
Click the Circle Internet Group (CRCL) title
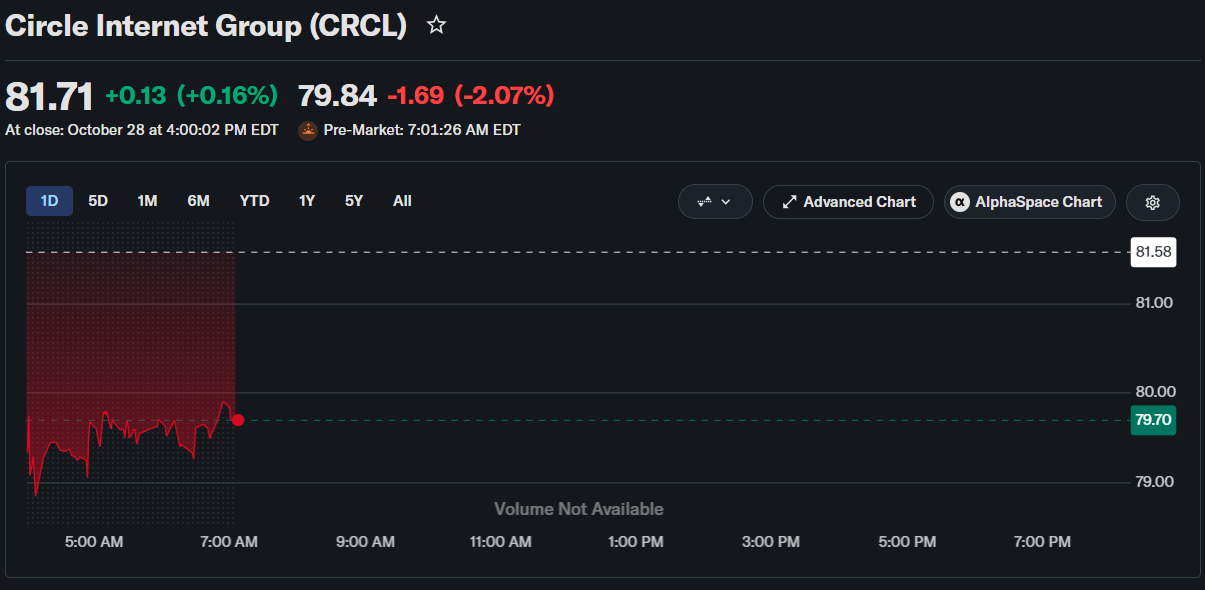pyautogui.click(x=206, y=25)
